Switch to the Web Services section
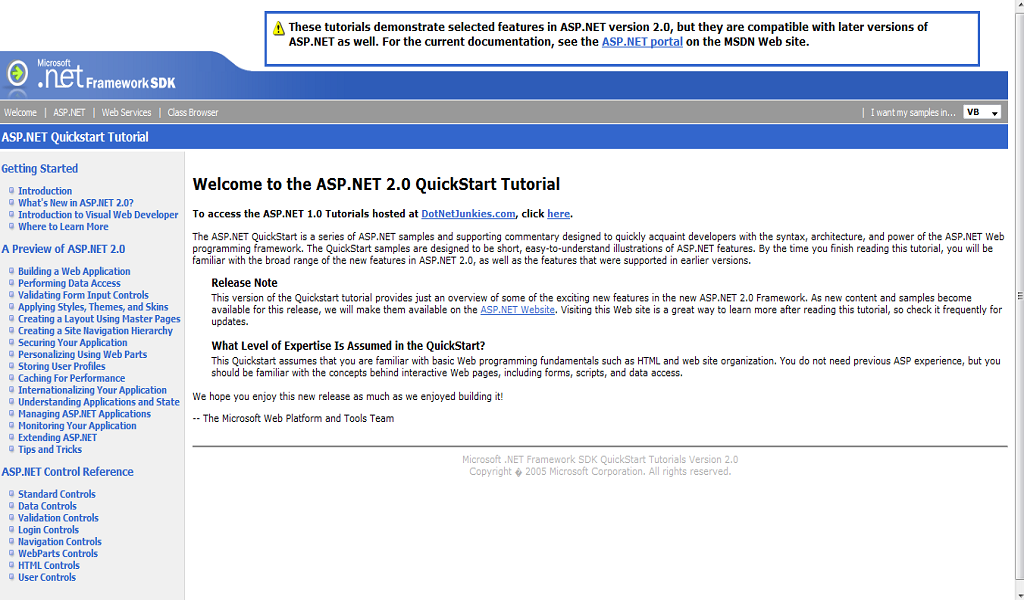The width and height of the screenshot is (1024, 600). 125,112
